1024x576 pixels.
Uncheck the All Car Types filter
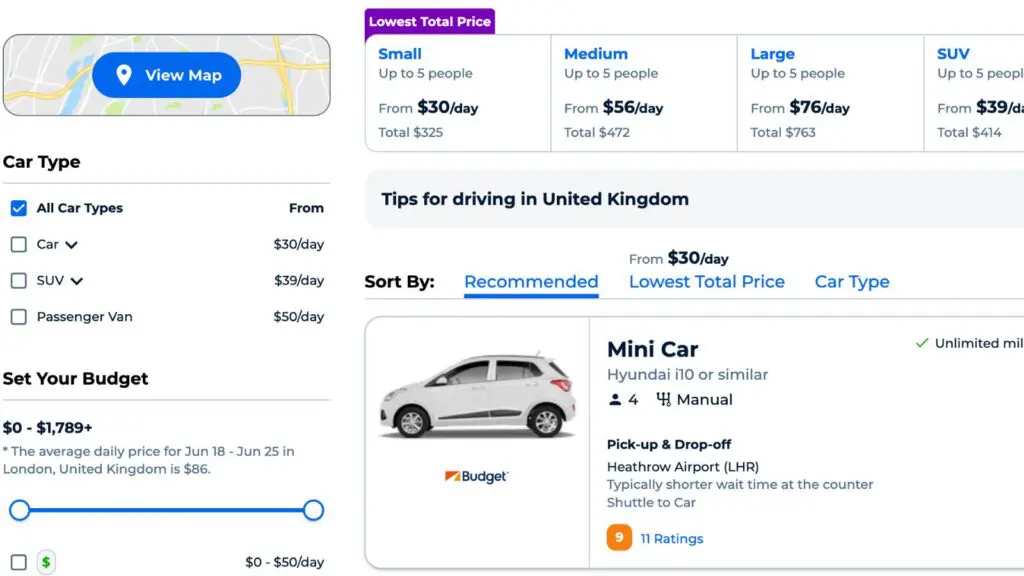(18, 208)
